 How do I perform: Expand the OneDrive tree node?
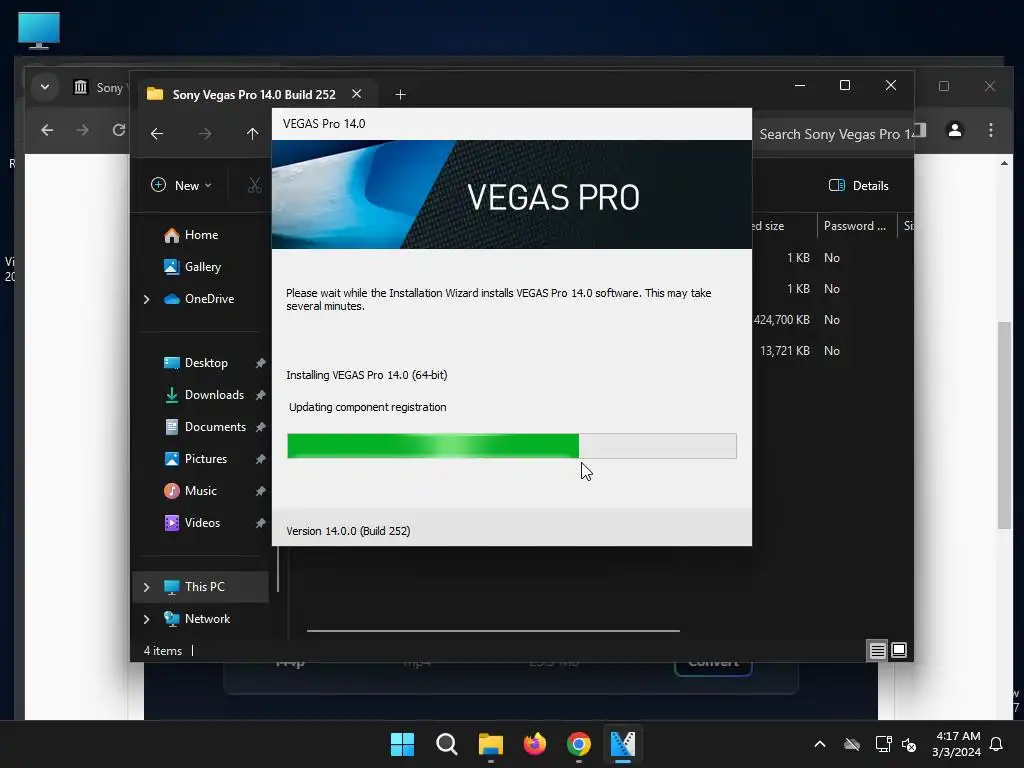[x=146, y=299]
